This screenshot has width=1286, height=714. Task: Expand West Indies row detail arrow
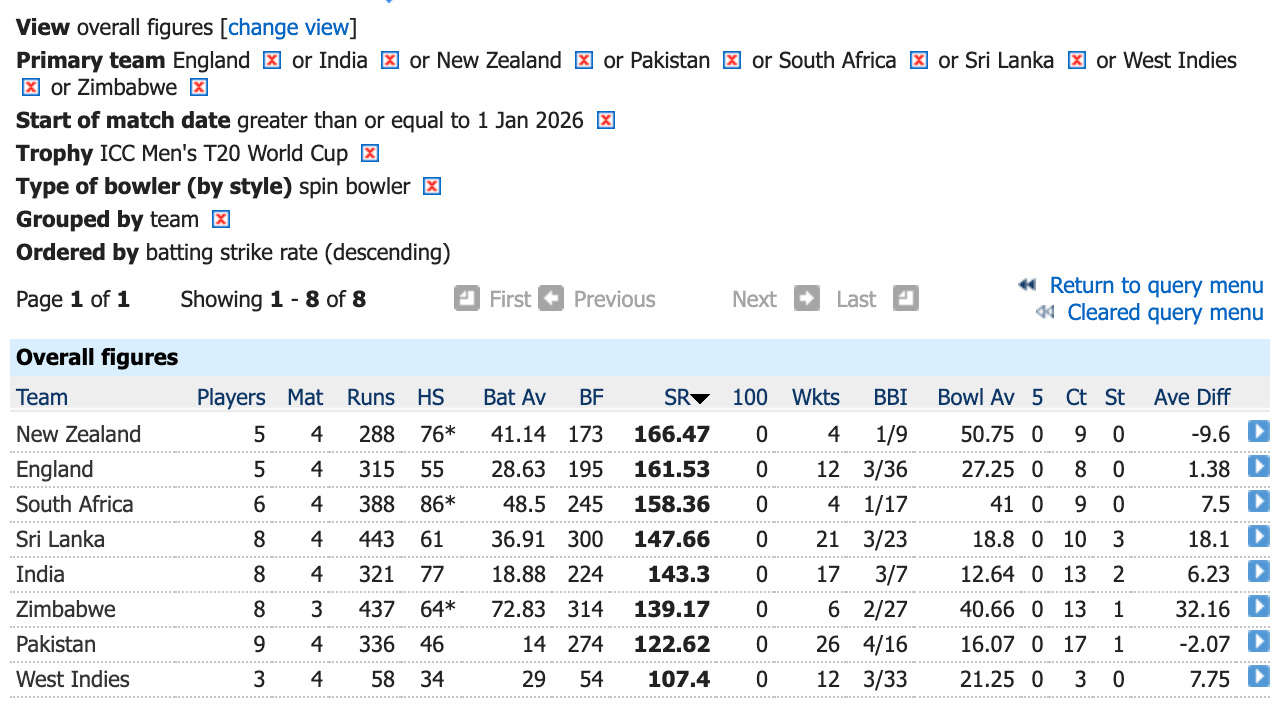point(1258,677)
